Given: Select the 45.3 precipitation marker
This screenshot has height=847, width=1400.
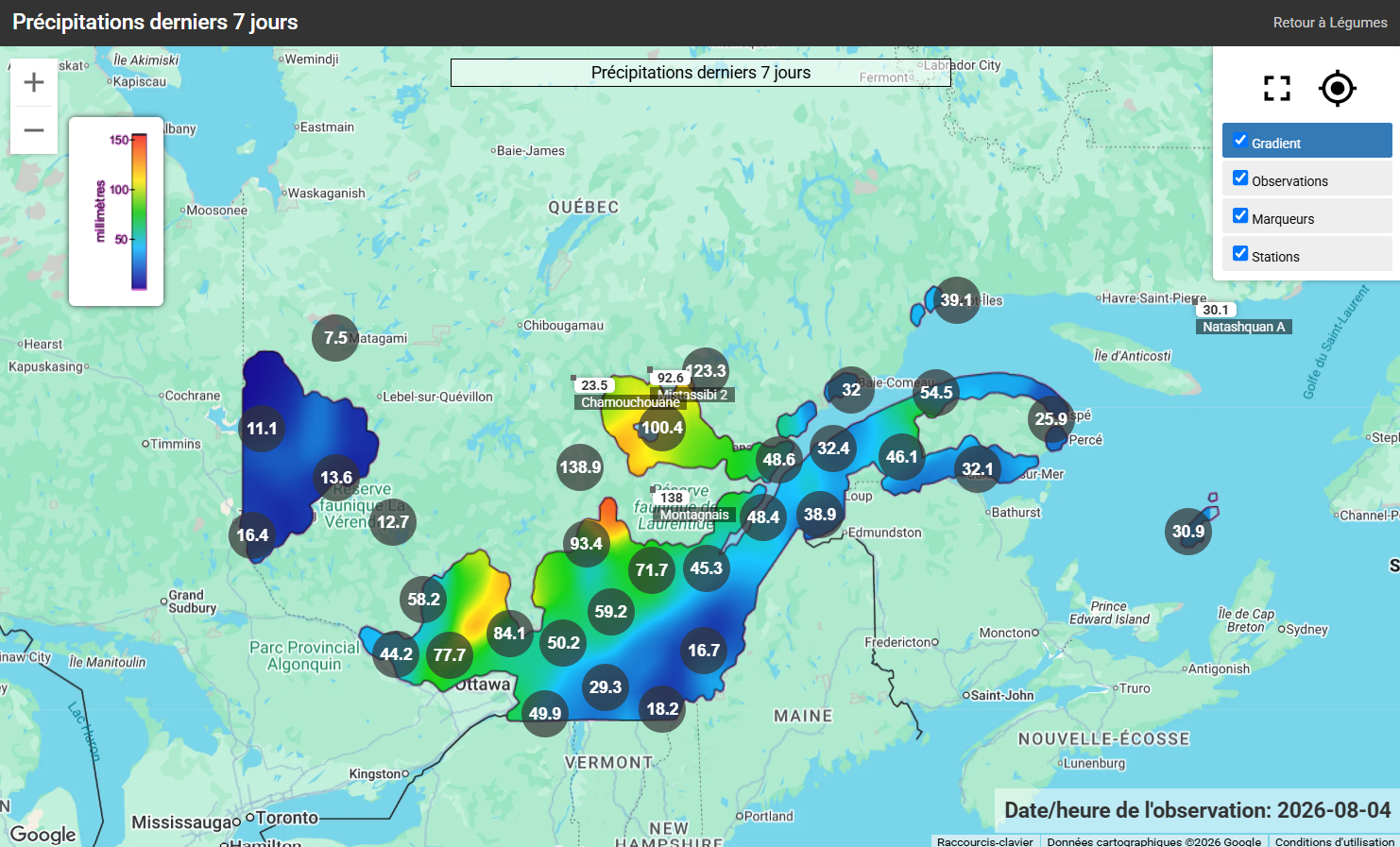Looking at the screenshot, I should point(707,568).
